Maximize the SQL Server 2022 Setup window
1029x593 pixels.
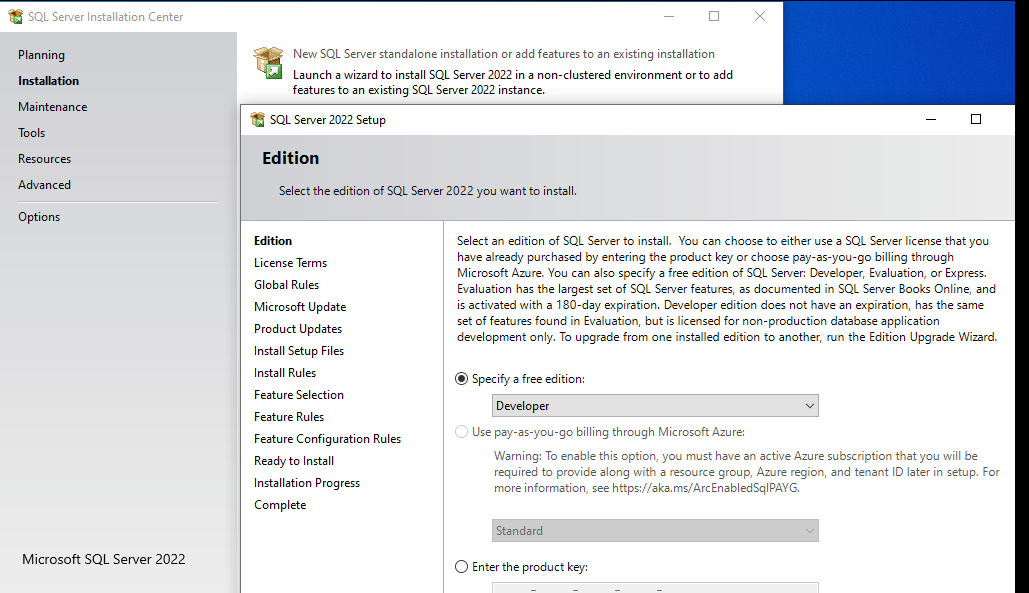pos(976,119)
